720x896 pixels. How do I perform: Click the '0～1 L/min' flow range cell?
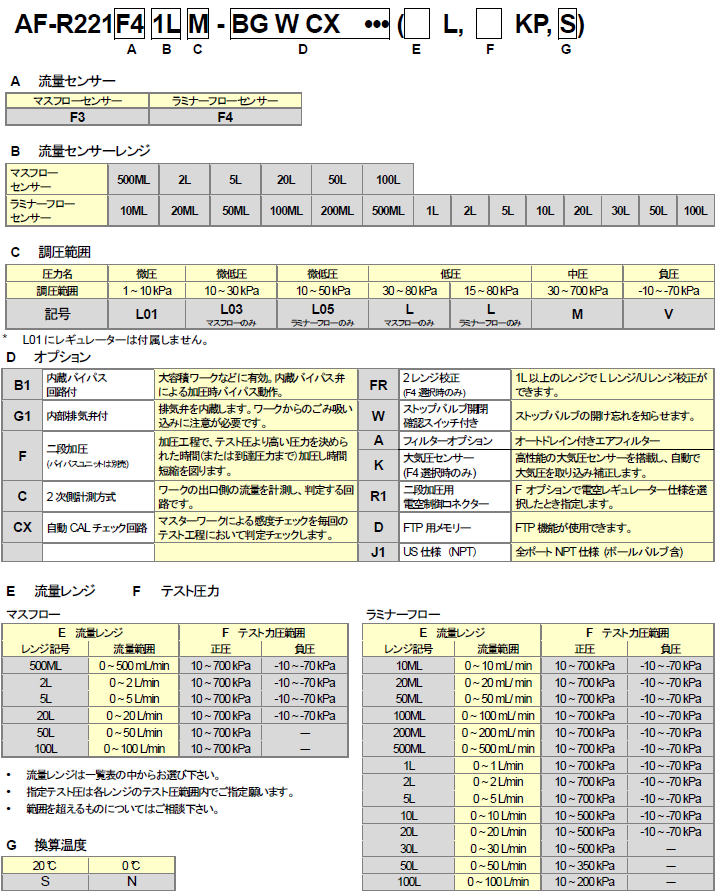(x=498, y=766)
